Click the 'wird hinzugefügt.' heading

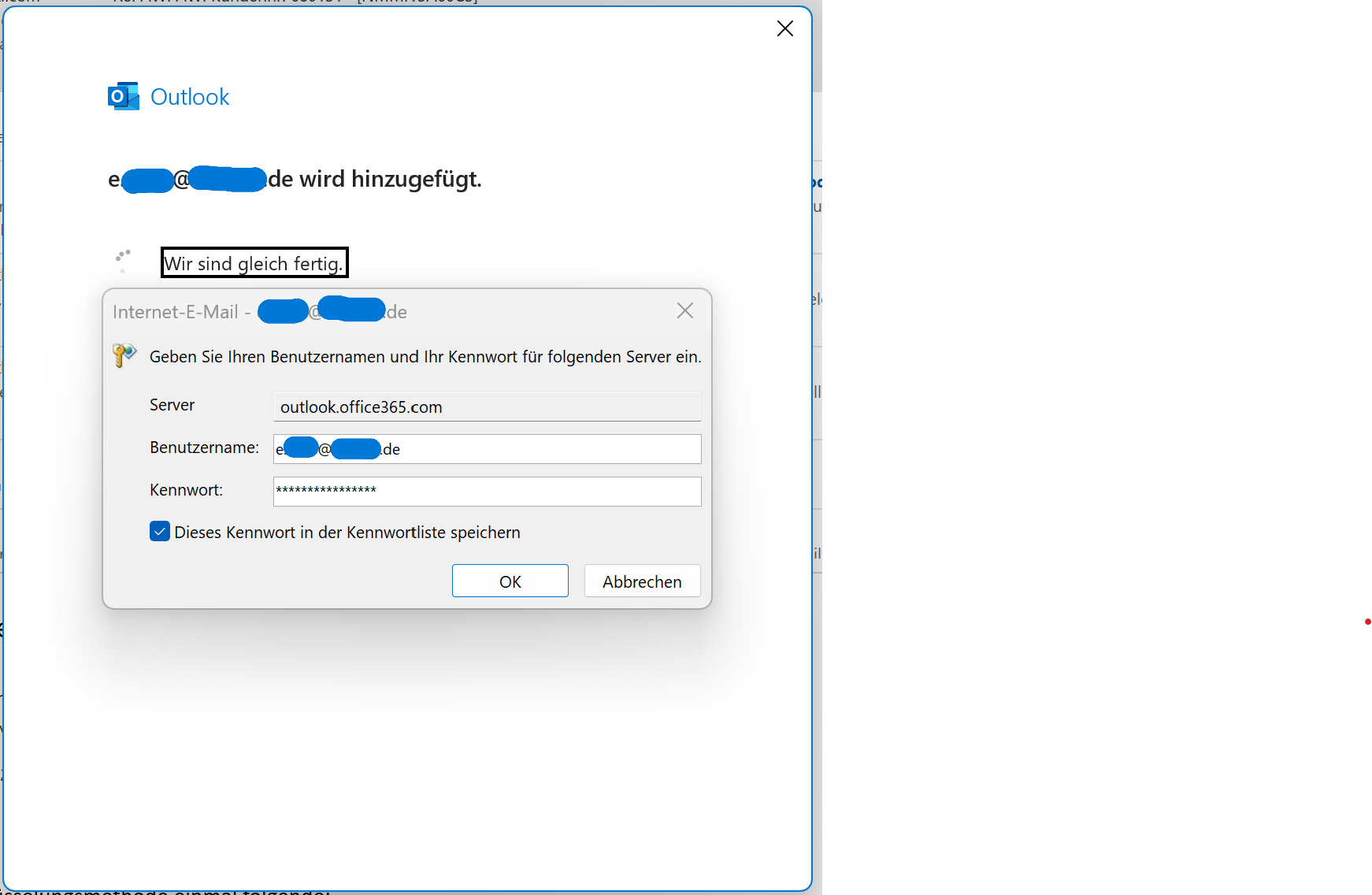pyautogui.click(x=390, y=179)
